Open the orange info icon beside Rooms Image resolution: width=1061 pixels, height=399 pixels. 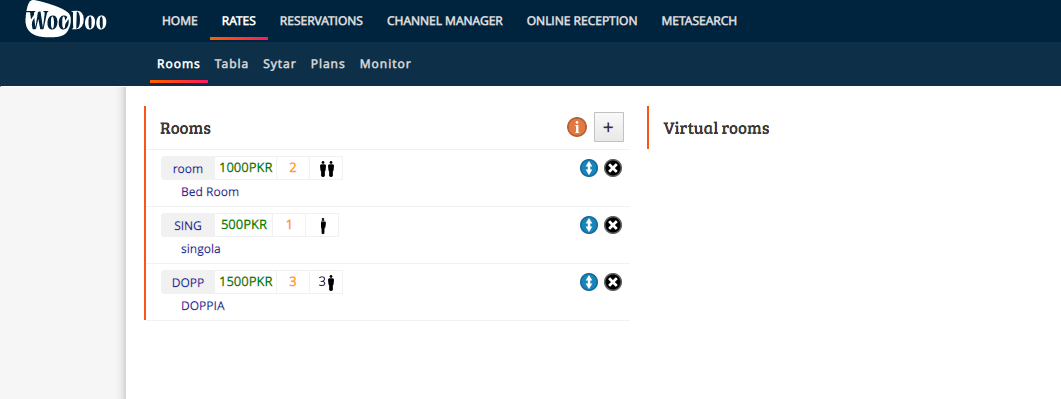click(577, 127)
